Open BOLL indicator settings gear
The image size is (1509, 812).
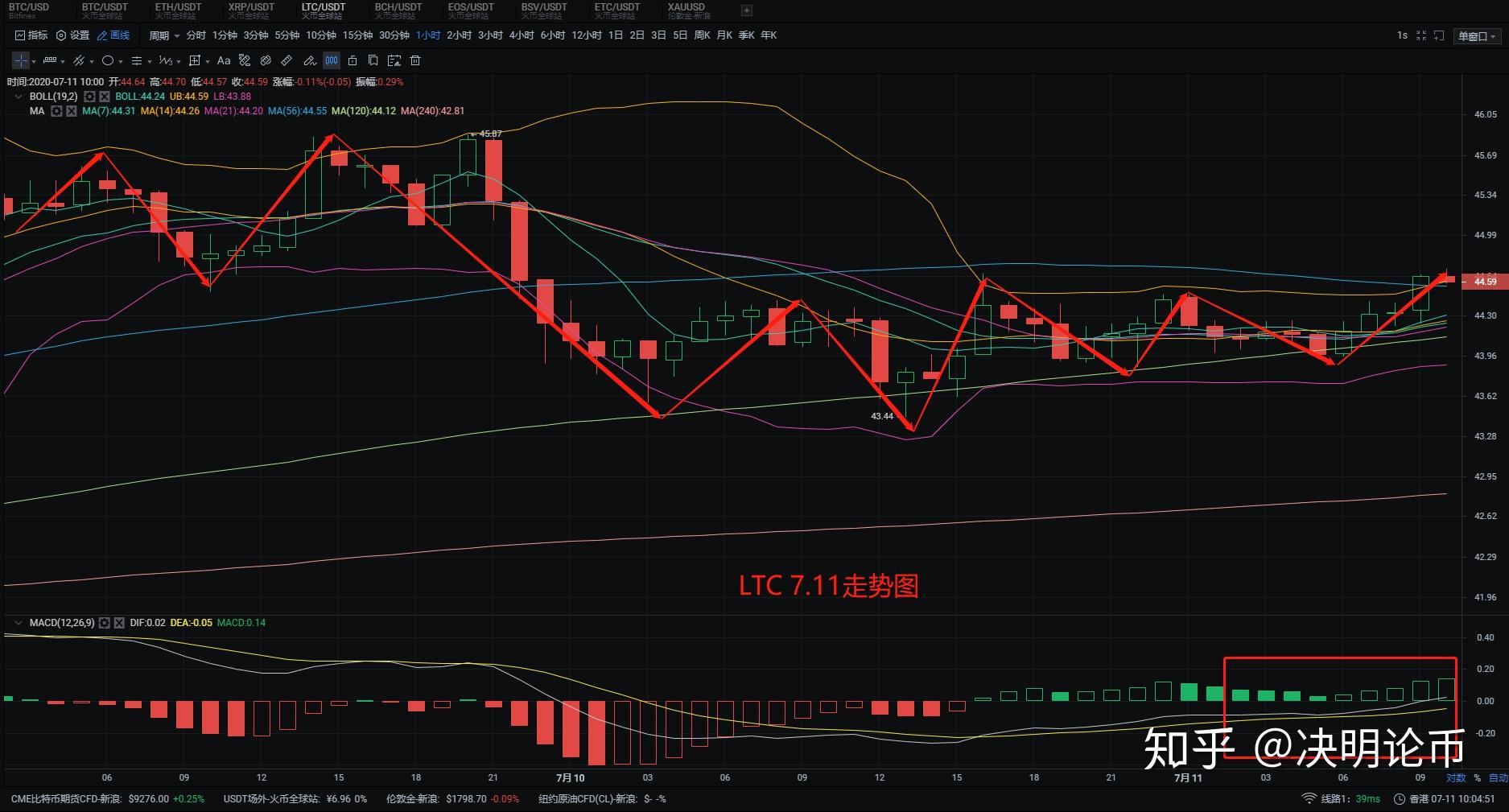(89, 97)
